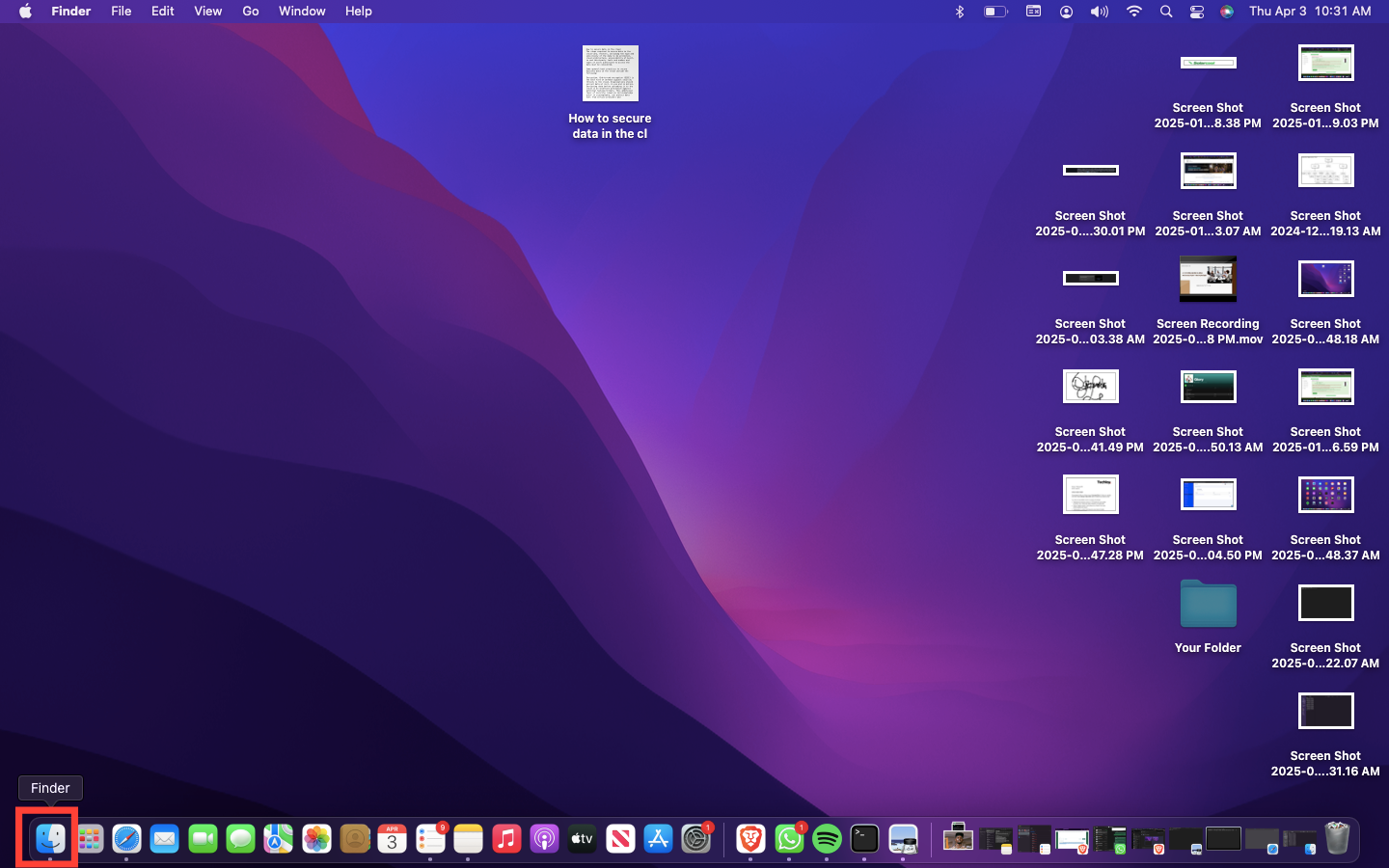1389x868 pixels.
Task: Open the File menu in Finder
Action: pos(121,12)
